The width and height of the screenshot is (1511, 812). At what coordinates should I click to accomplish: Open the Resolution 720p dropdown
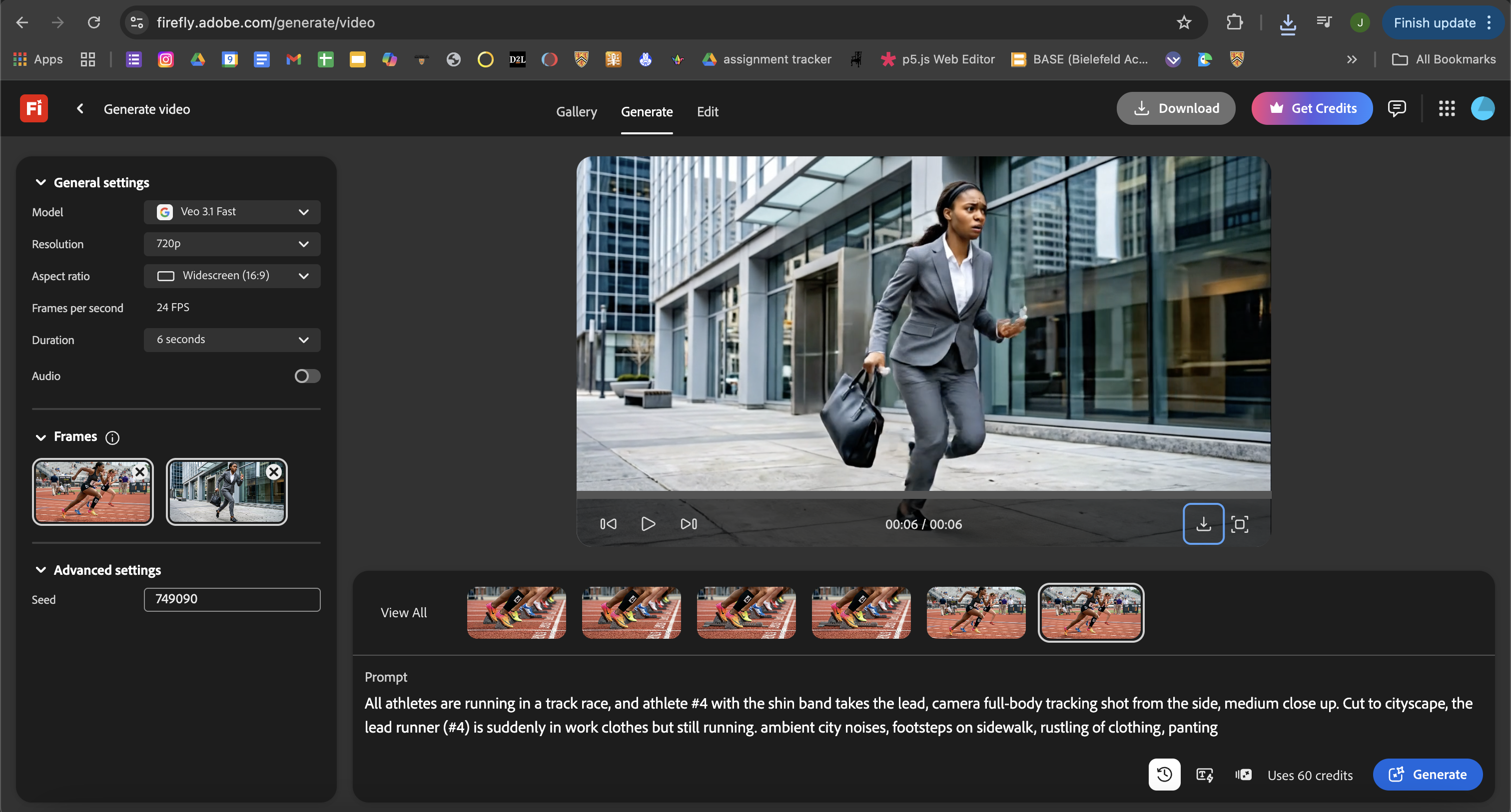click(232, 244)
